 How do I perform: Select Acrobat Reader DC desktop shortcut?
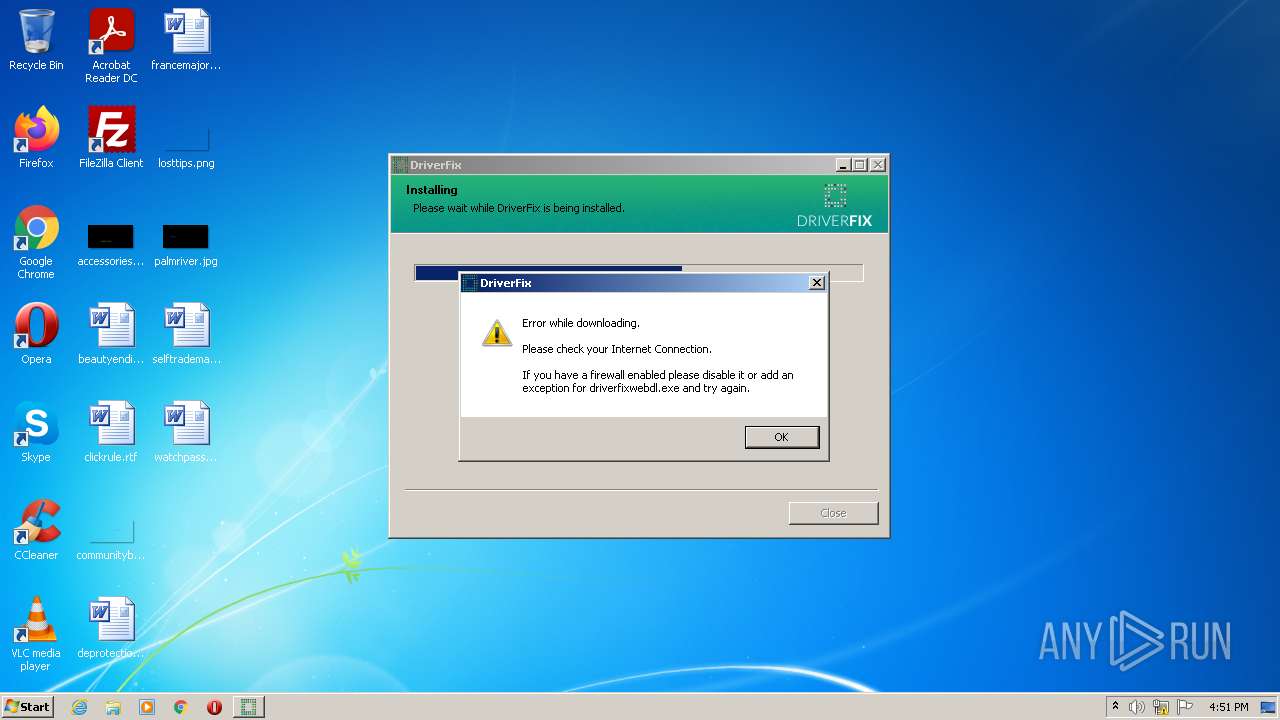(x=111, y=46)
